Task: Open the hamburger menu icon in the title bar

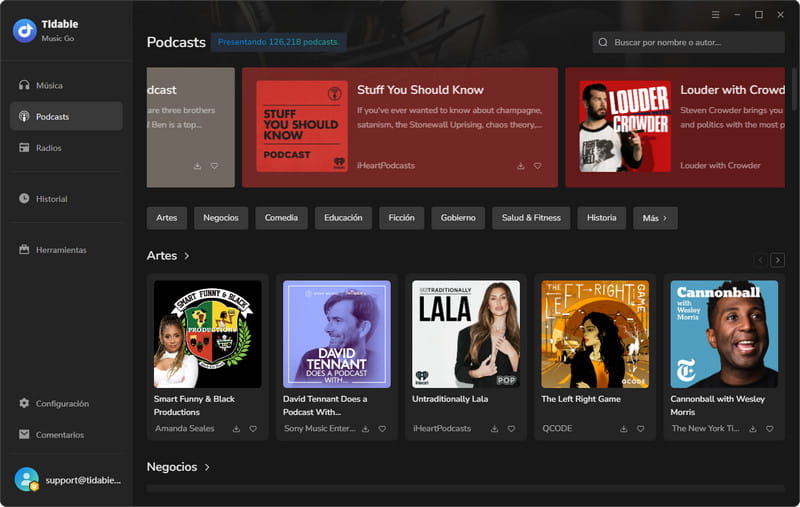Action: (716, 15)
